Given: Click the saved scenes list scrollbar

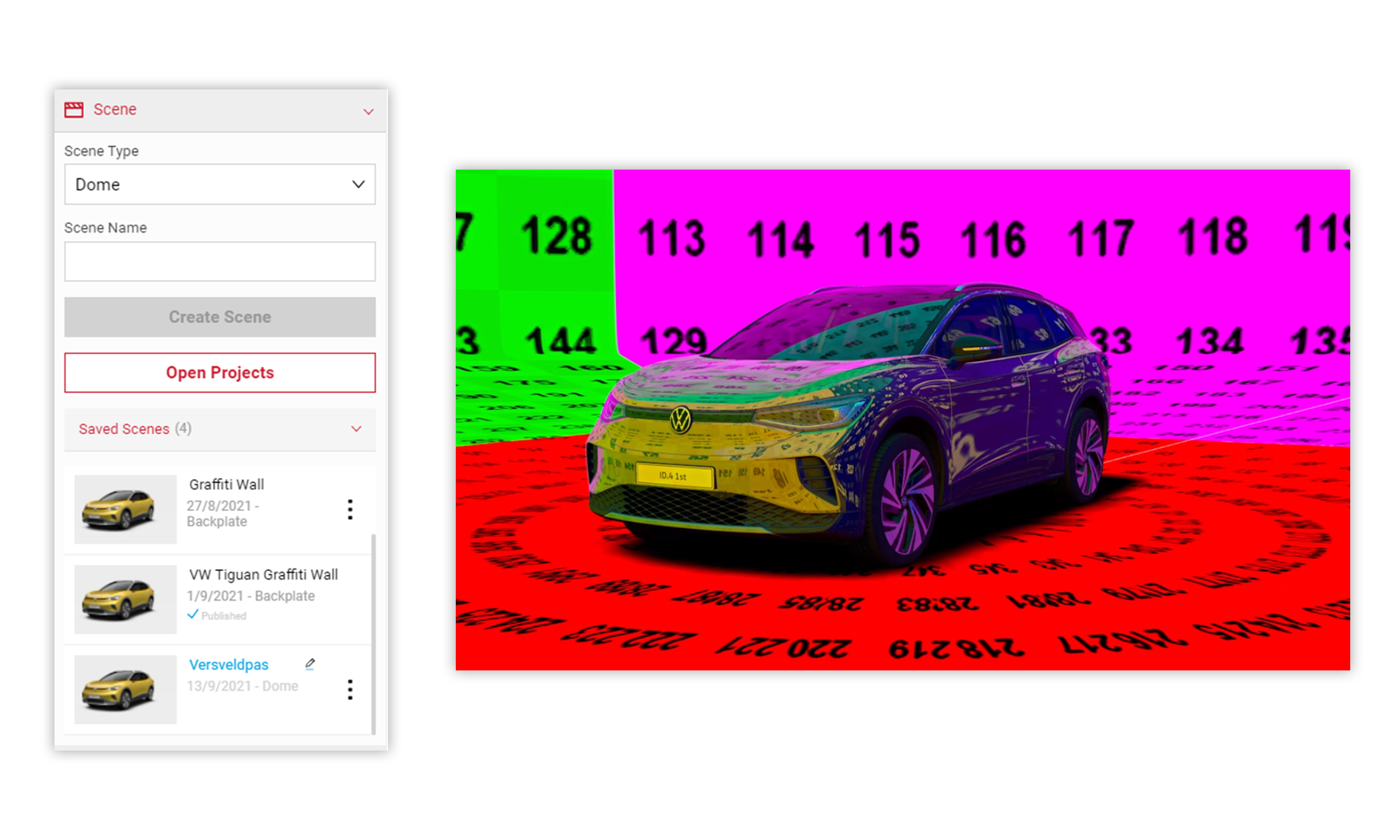Looking at the screenshot, I should tap(373, 633).
